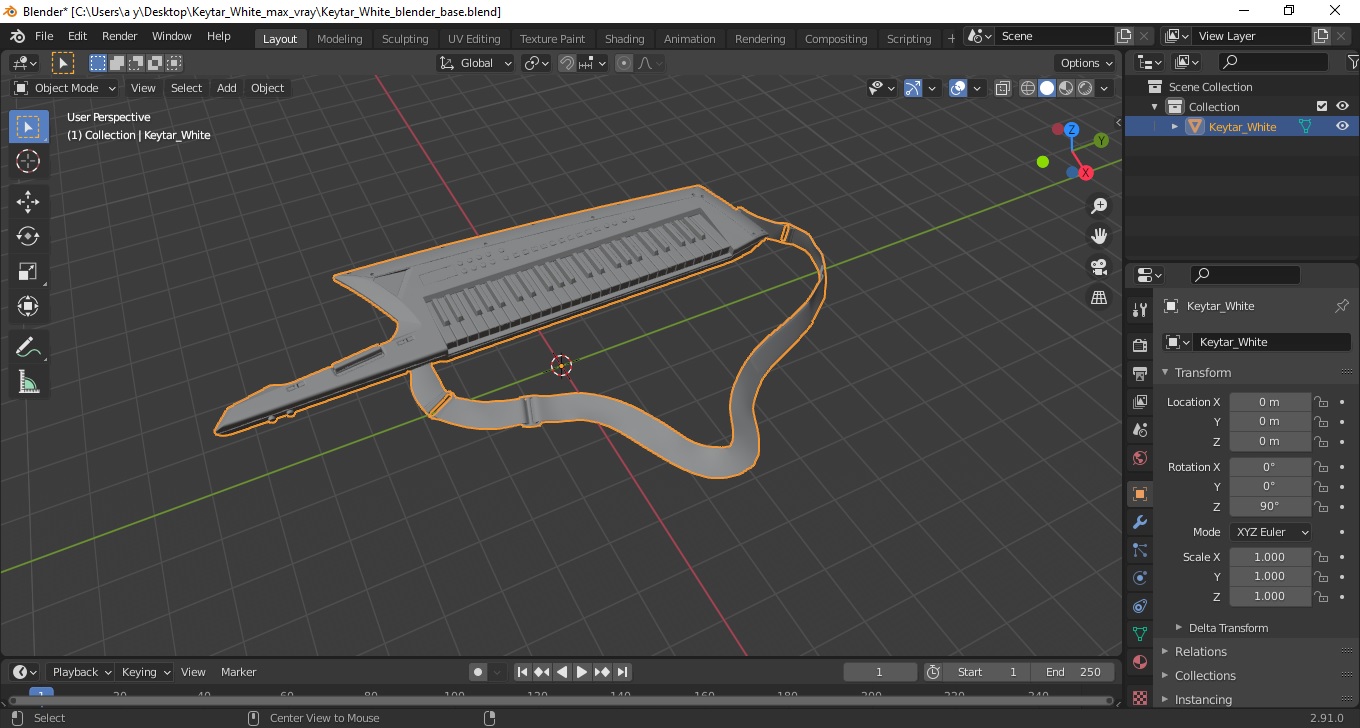This screenshot has height=728, width=1360.
Task: Activate the Cursor tool
Action: pos(28,161)
